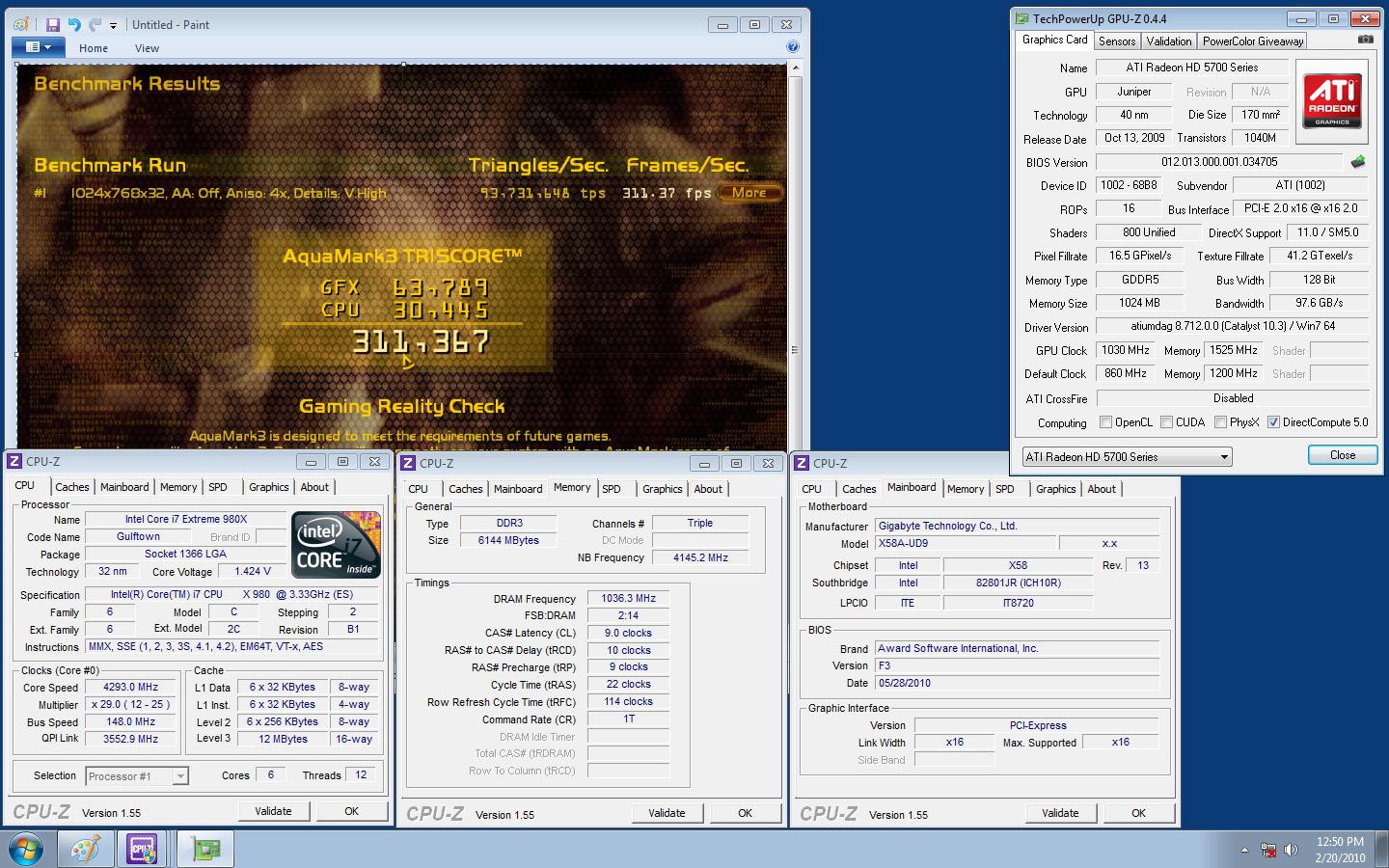This screenshot has width=1389, height=868.
Task: Click the Core Speed value 4293.0 MHz
Action: (130, 688)
